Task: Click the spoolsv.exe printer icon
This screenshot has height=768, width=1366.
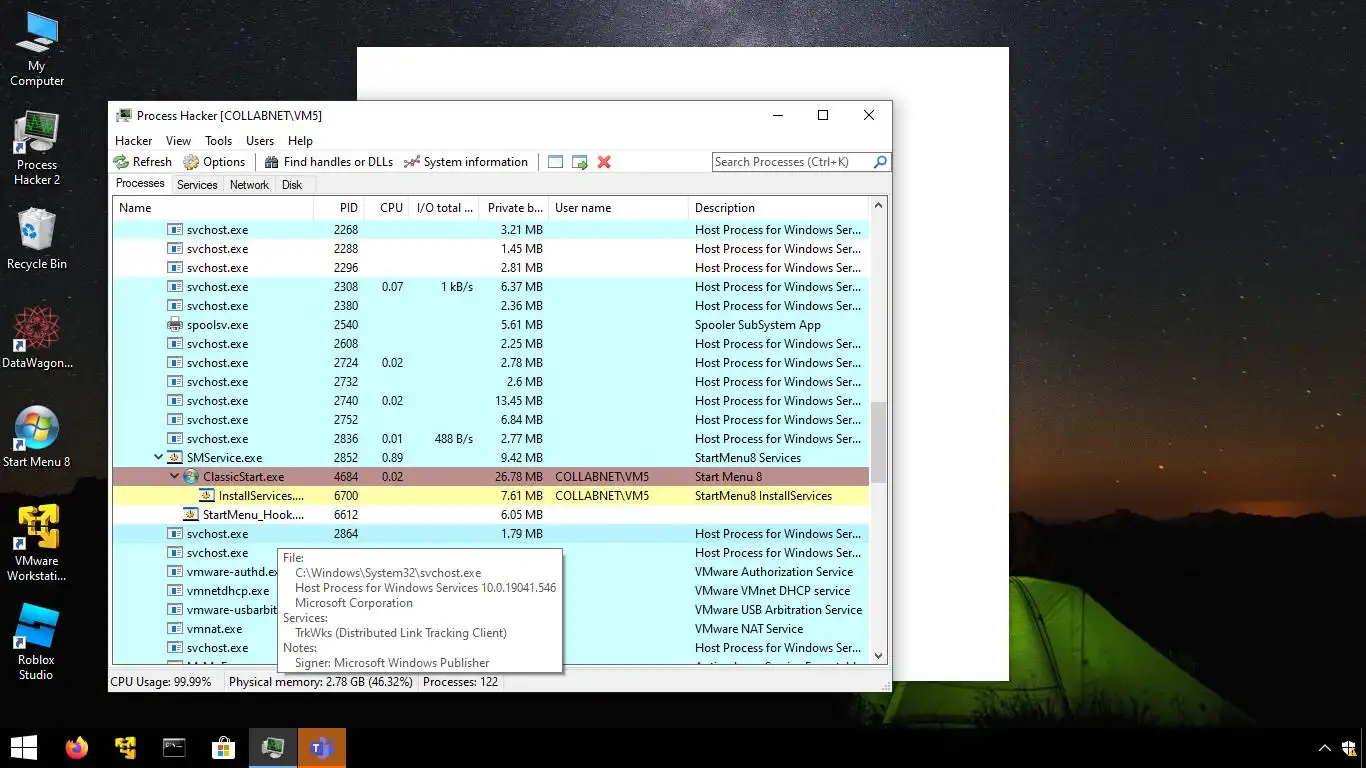Action: click(x=175, y=325)
